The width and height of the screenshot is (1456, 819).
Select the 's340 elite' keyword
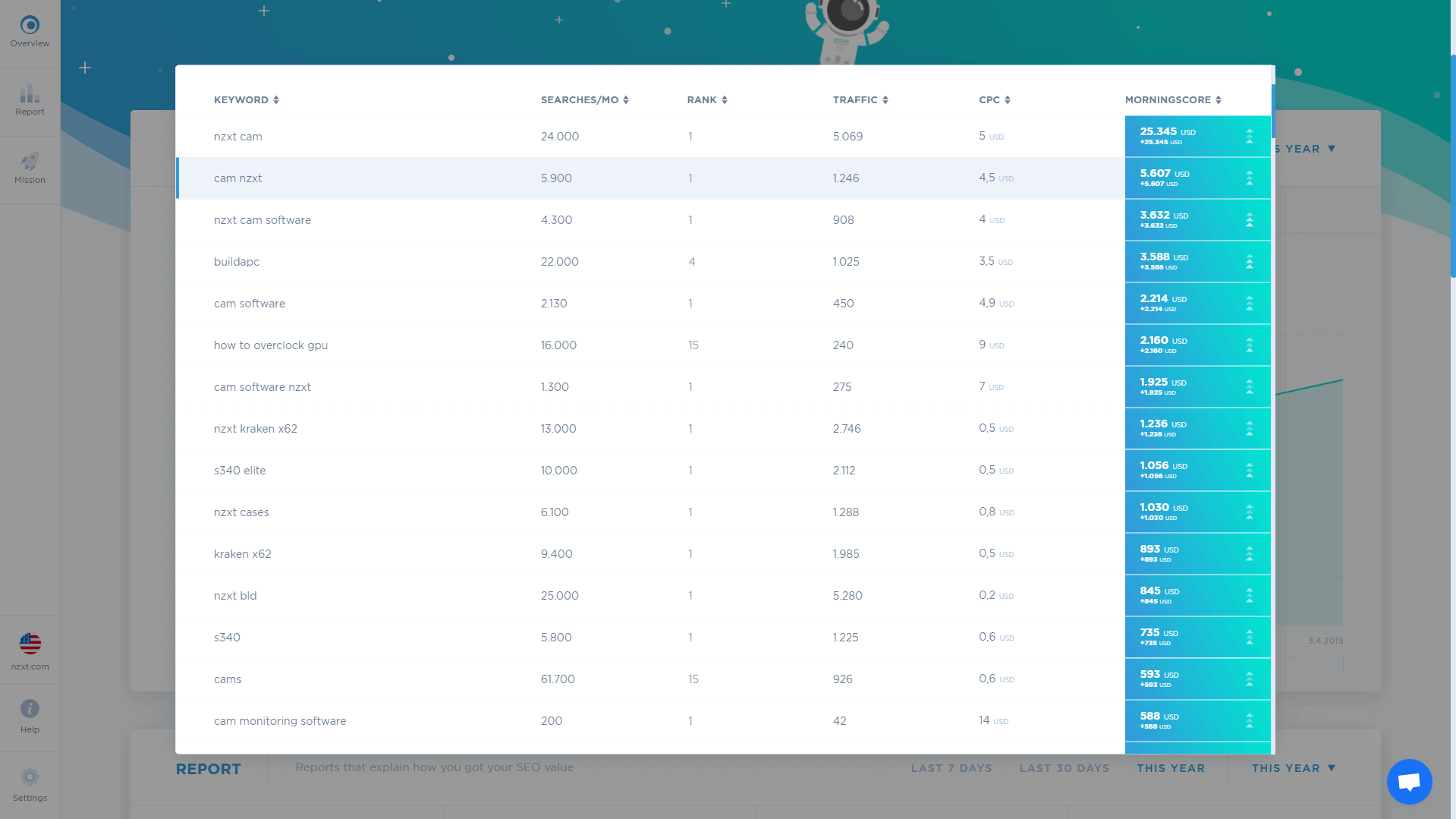(240, 471)
